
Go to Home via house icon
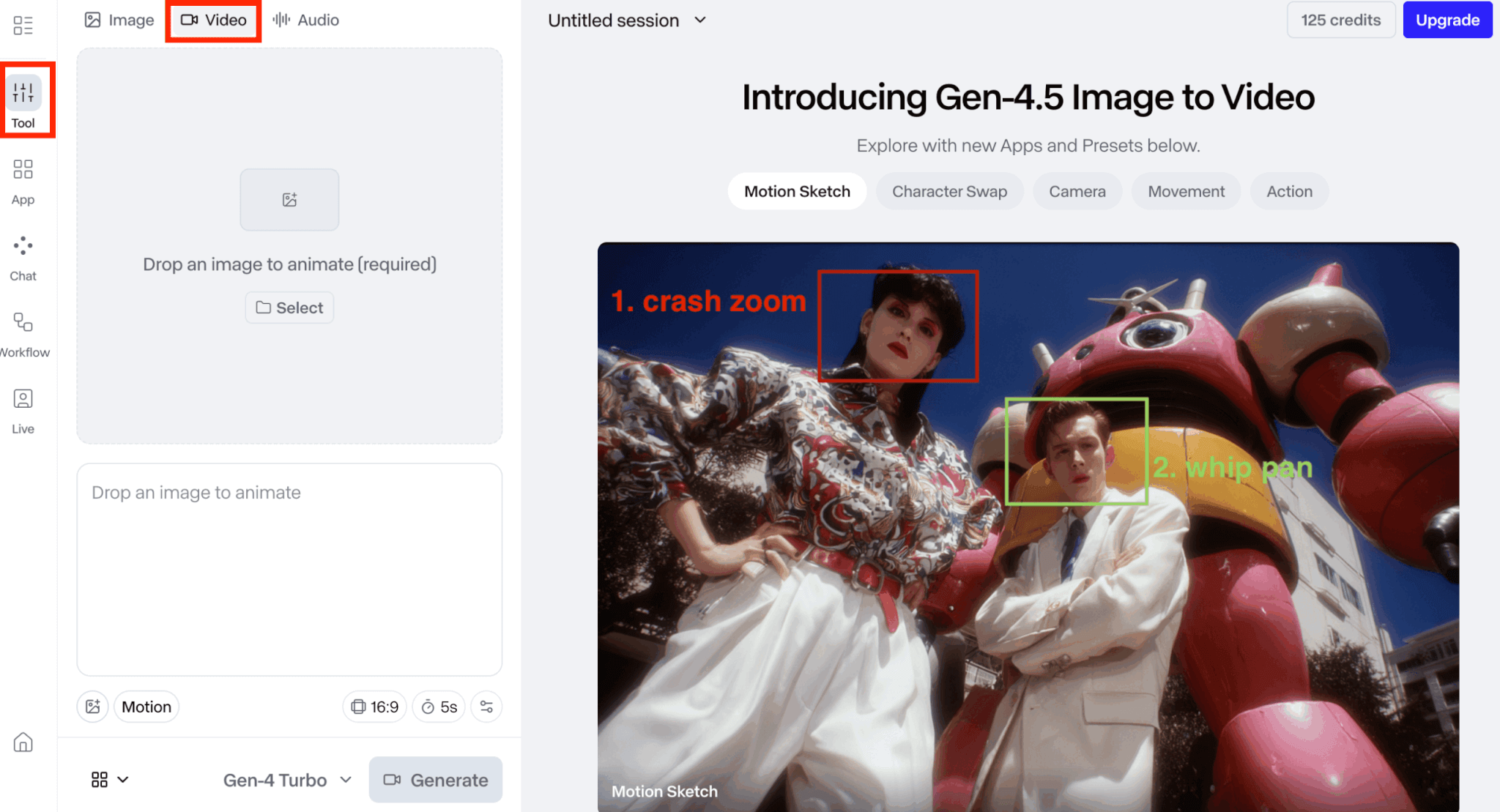tap(23, 742)
